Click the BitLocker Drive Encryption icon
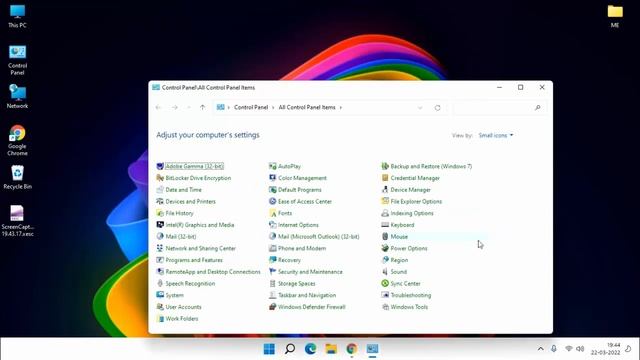This screenshot has width=640, height=360. click(160, 178)
